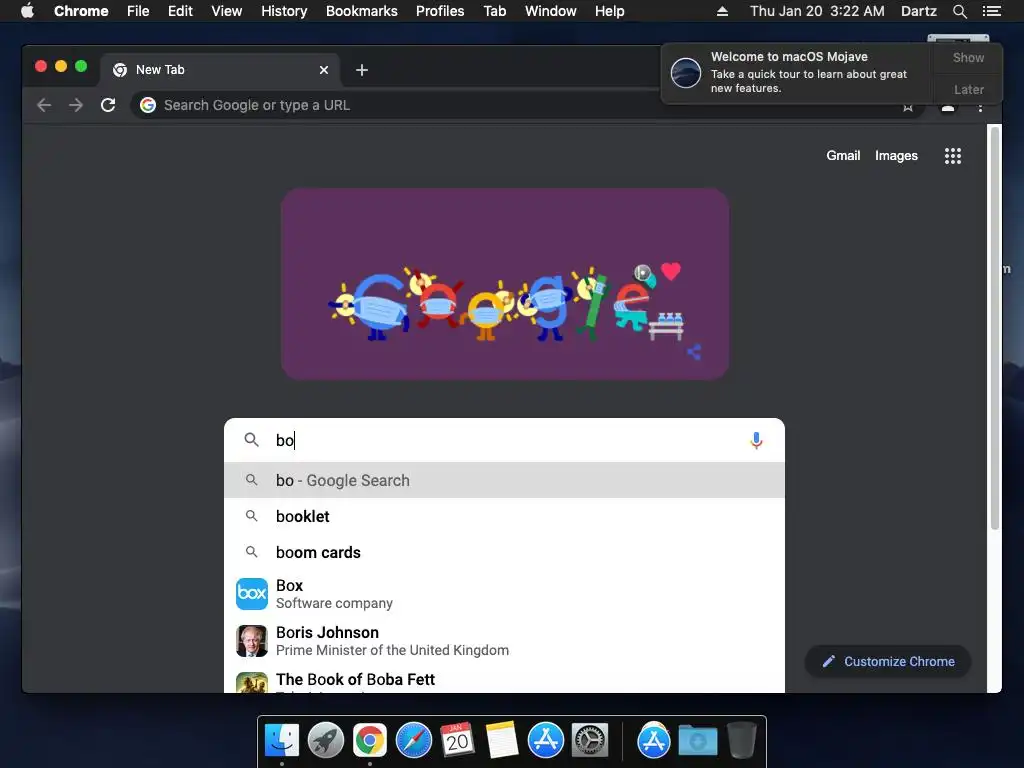
Task: Click the Chrome icon in the Dock
Action: [370, 741]
